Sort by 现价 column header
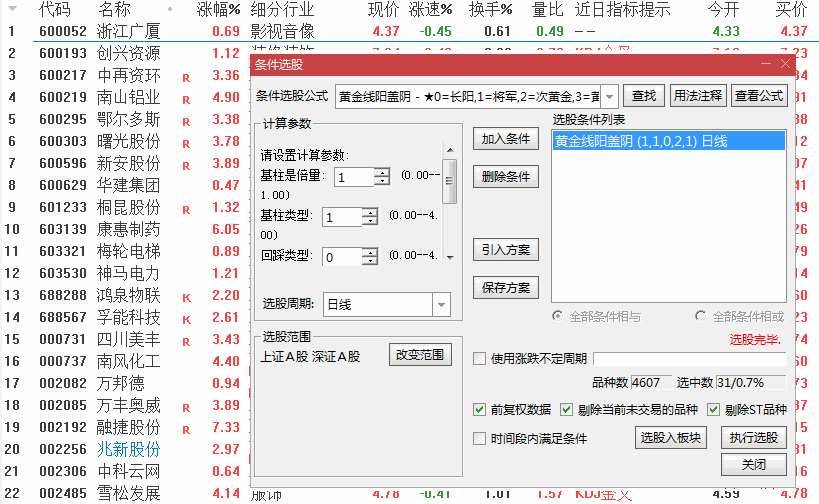The height and width of the screenshot is (504, 819). pyautogui.click(x=383, y=9)
